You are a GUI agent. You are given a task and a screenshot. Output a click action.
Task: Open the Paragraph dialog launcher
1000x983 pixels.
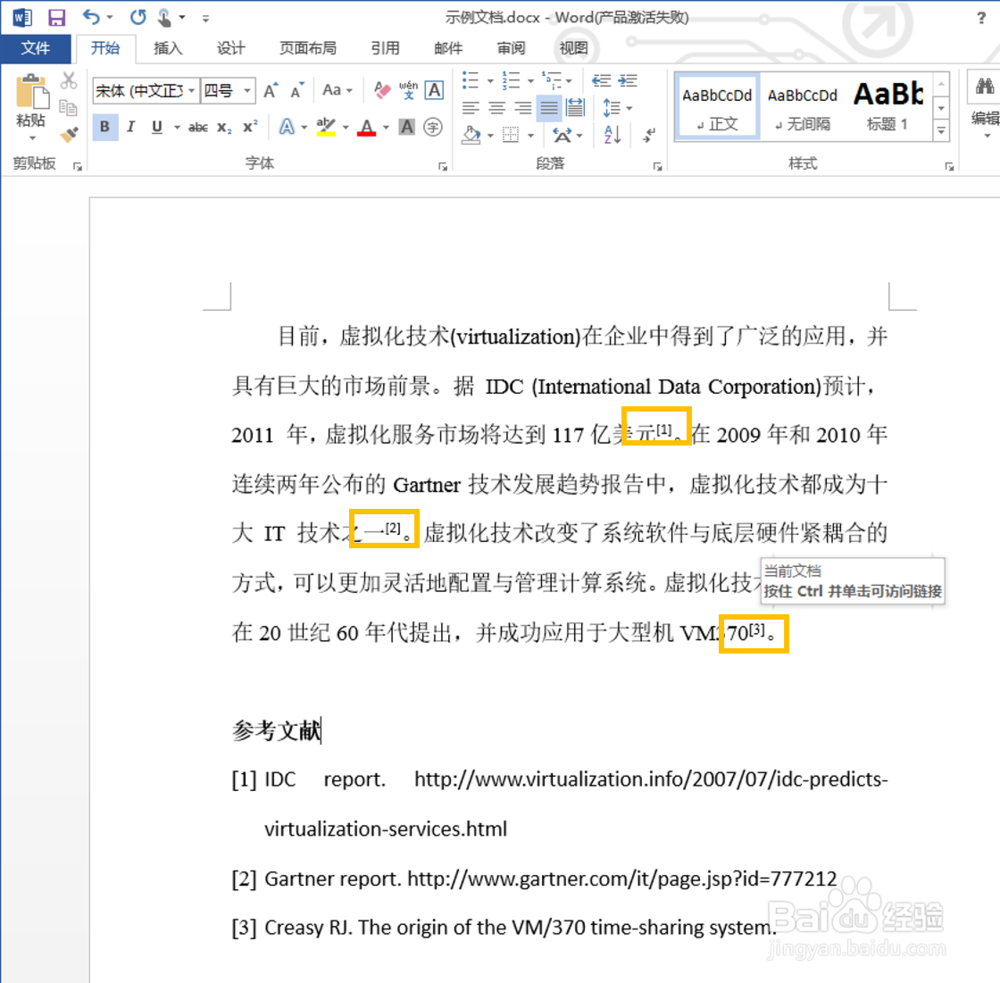[x=658, y=166]
